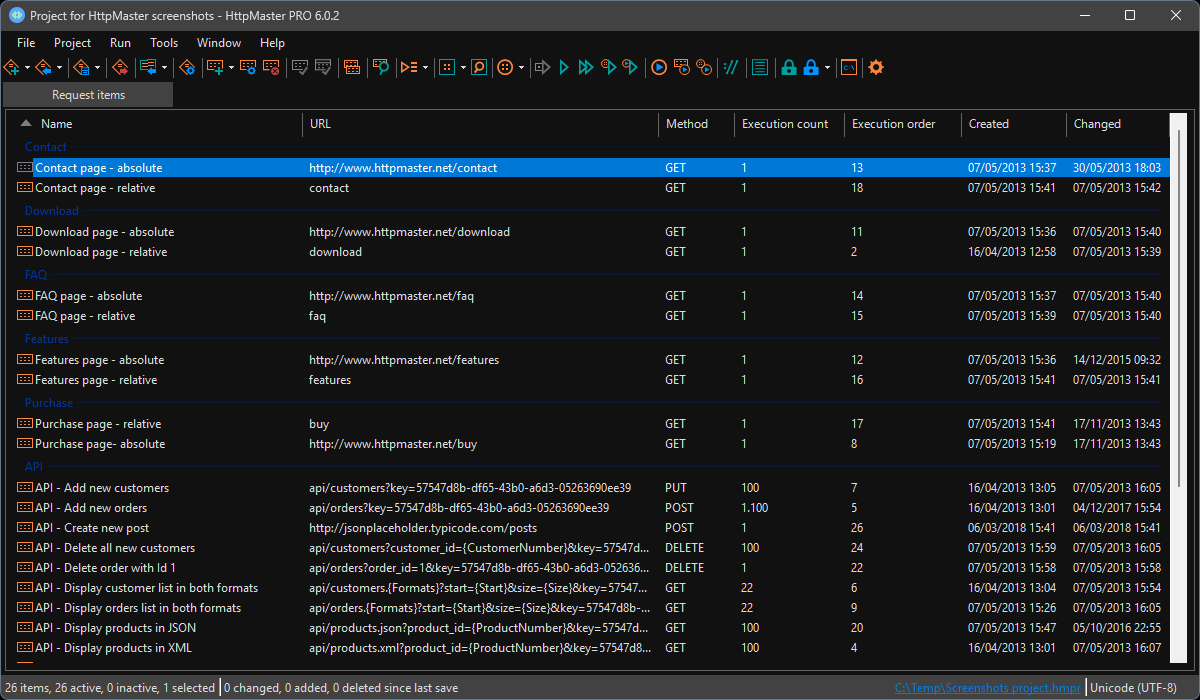Open the Screenshots project.hmpr file link
Image resolution: width=1200 pixels, height=700 pixels.
pos(989,688)
